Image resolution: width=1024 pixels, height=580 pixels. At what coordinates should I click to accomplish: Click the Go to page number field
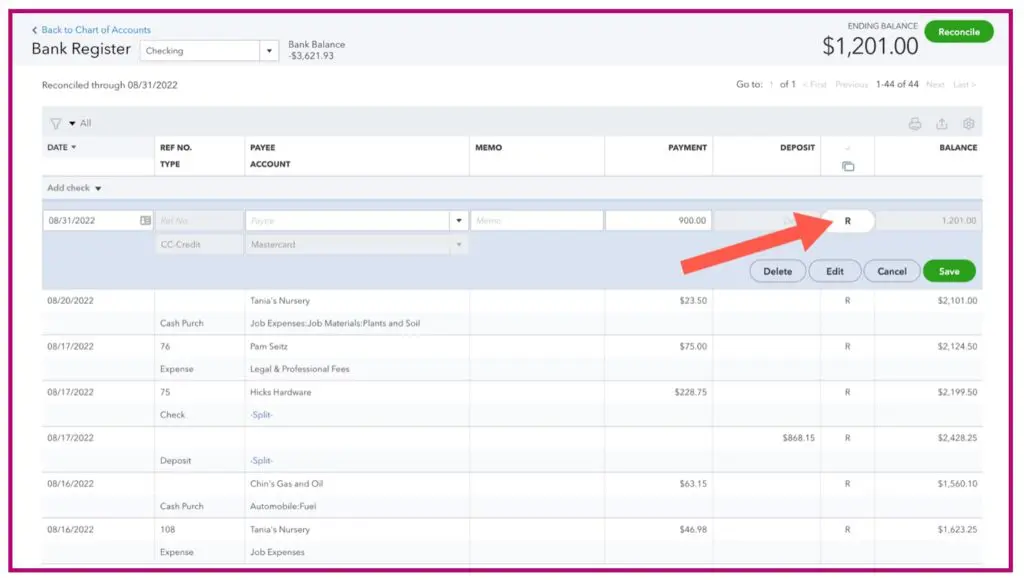tap(771, 85)
